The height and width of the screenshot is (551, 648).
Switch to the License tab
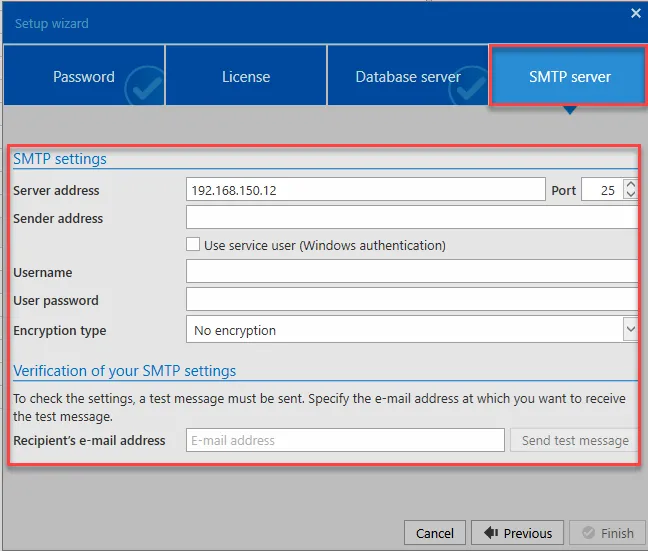point(246,75)
